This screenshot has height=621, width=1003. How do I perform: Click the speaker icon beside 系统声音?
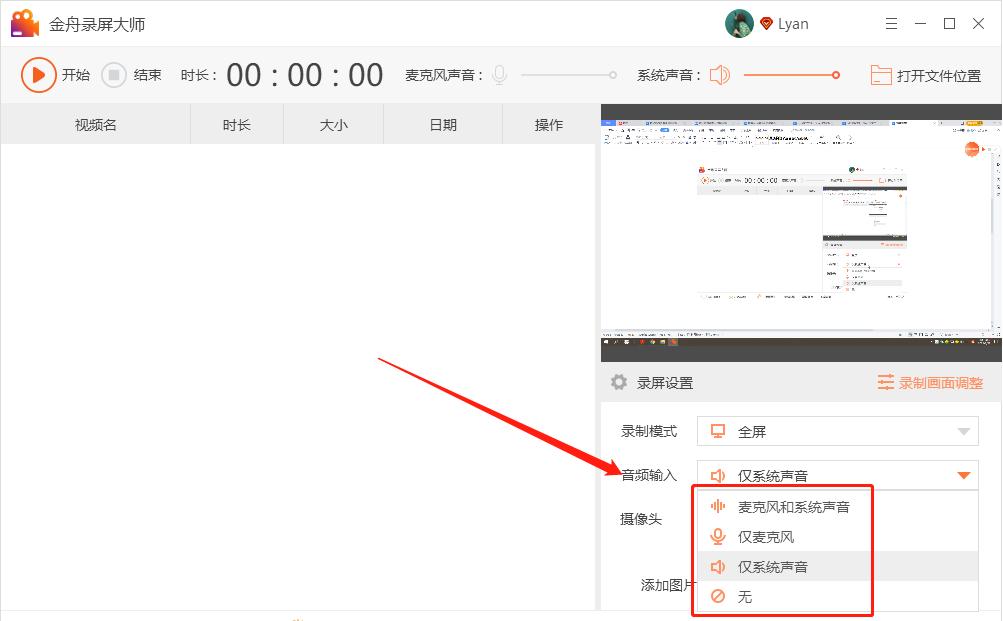click(719, 74)
